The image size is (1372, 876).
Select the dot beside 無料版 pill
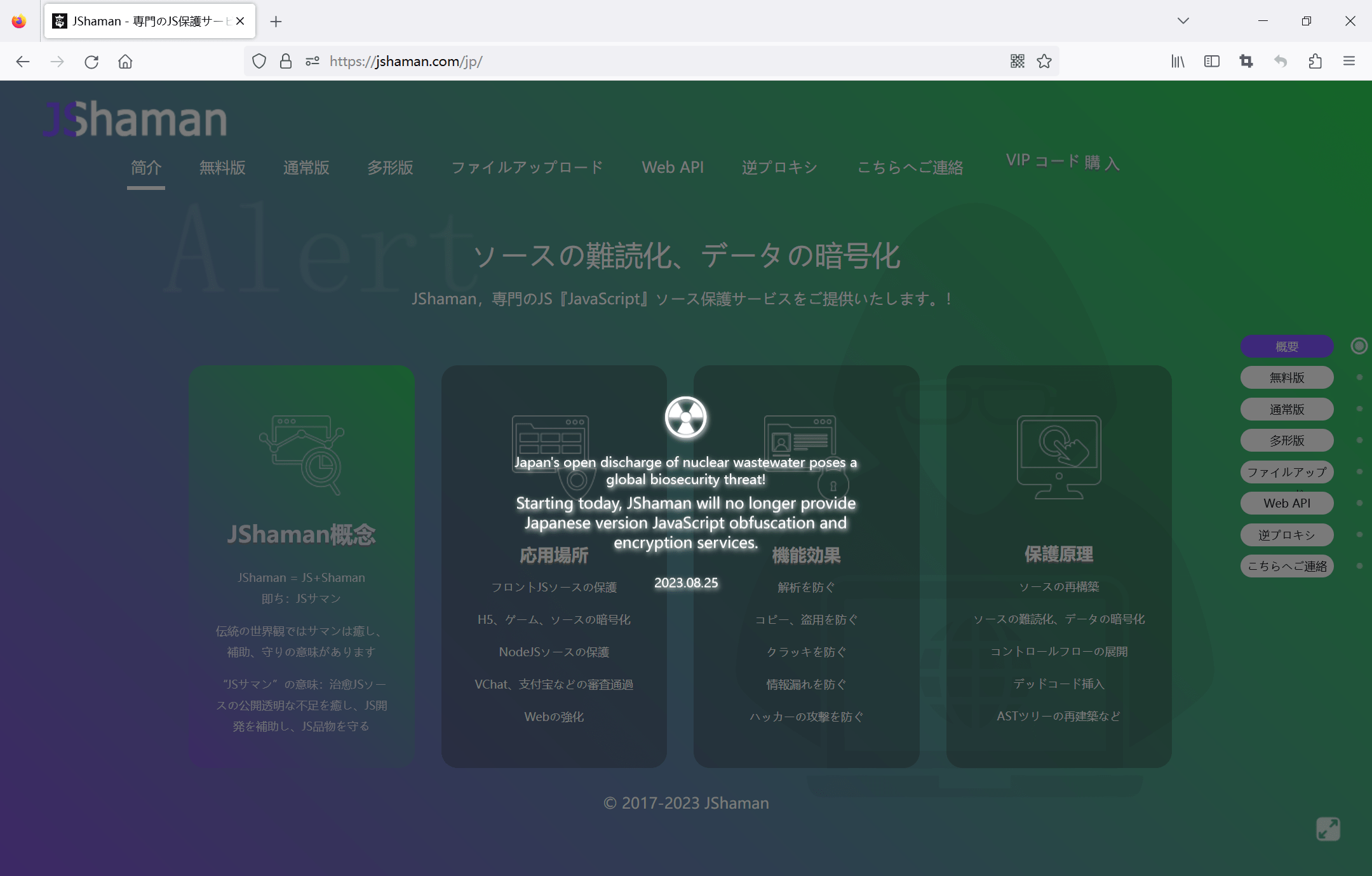1359,377
